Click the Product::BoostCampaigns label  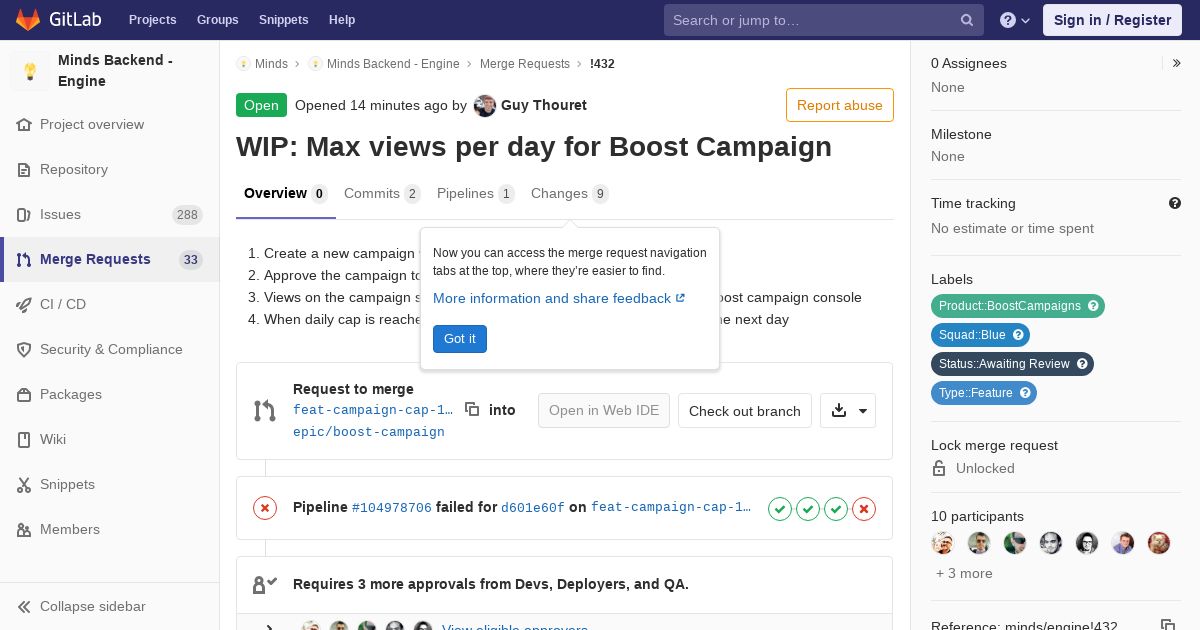pos(1018,306)
